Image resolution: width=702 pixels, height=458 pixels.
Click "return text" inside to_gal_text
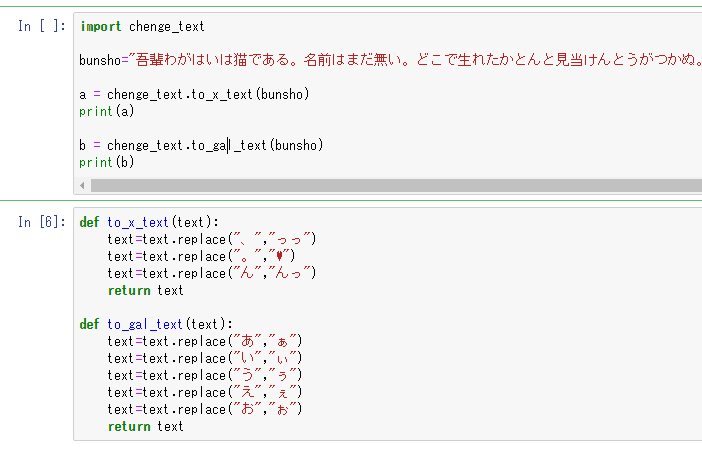point(146,426)
